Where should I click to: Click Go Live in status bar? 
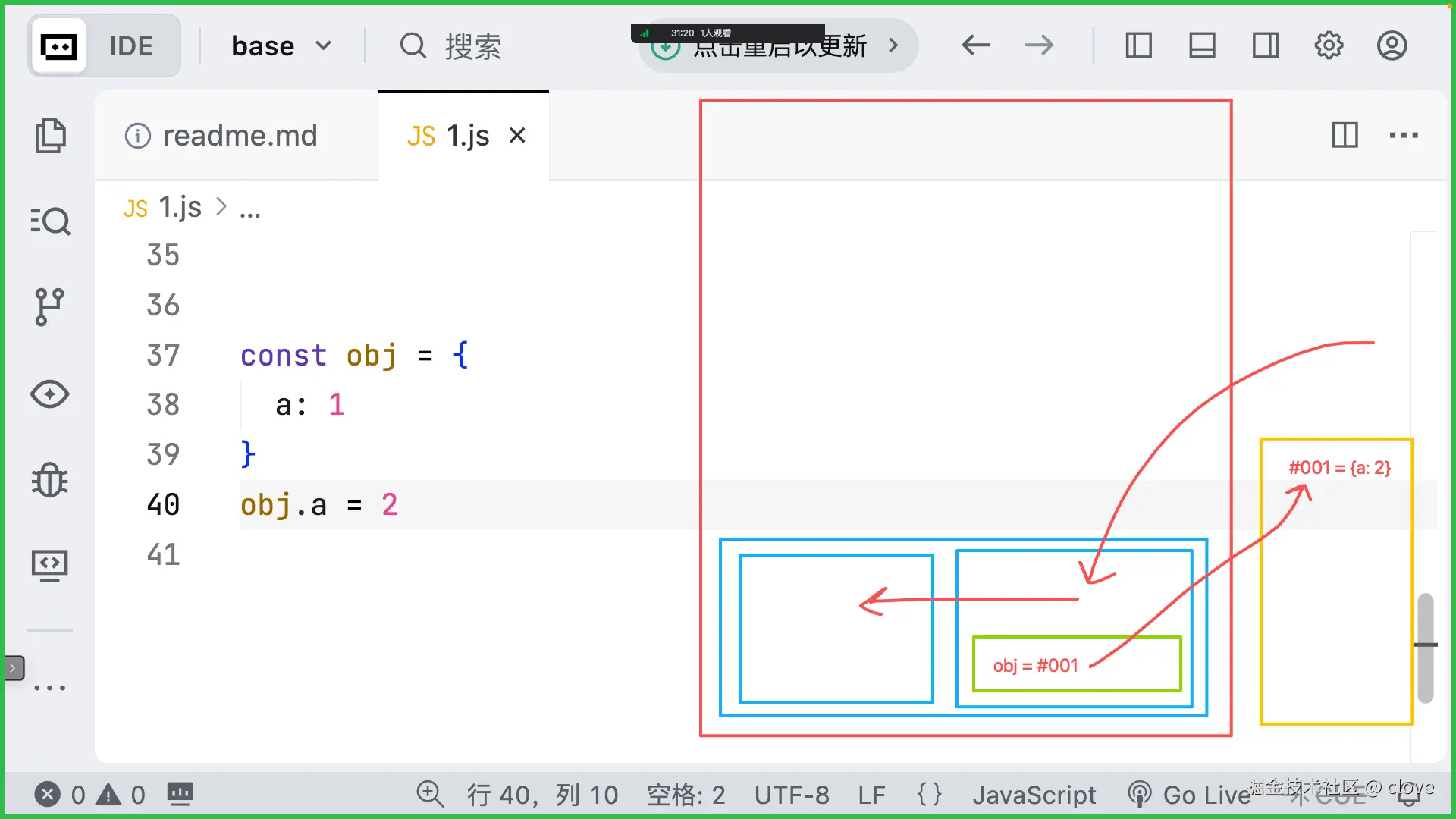[1188, 795]
